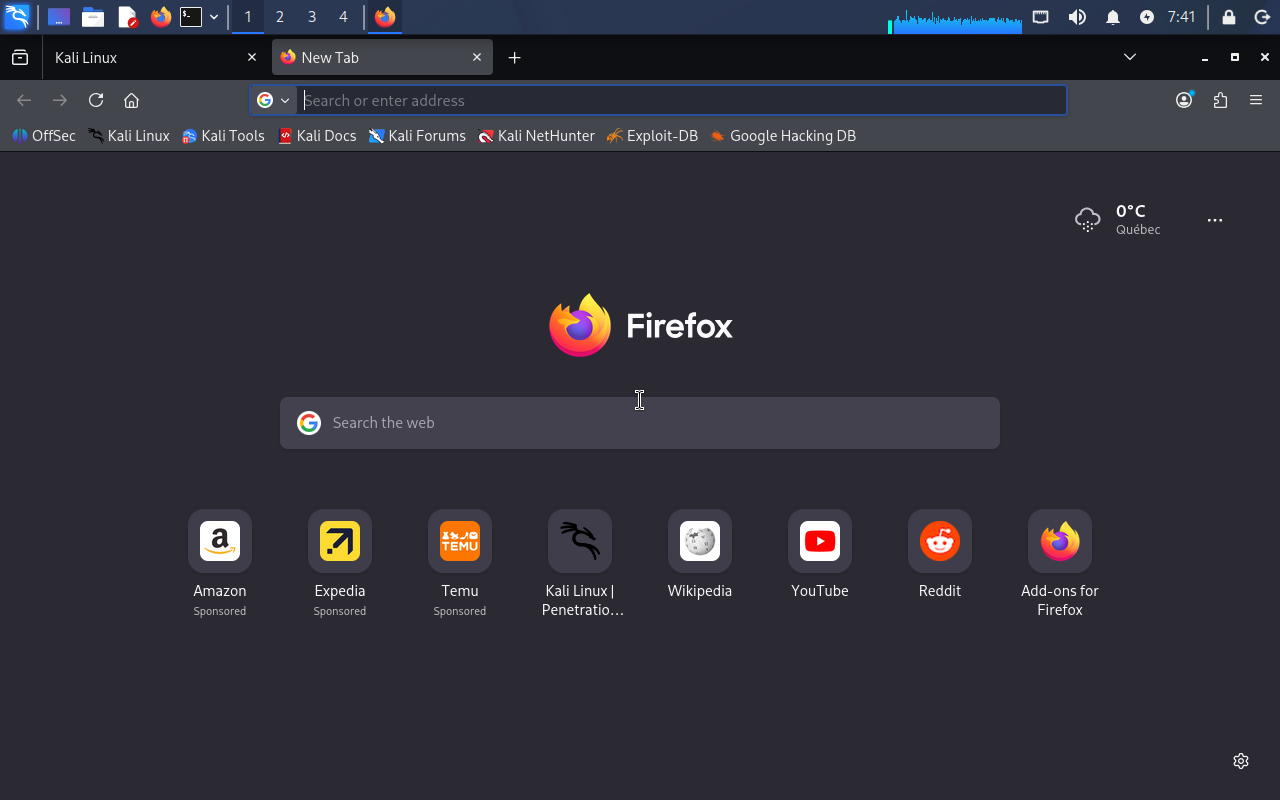The image size is (1280, 800).
Task: Open the YouTube shortcut tile
Action: pos(820,542)
